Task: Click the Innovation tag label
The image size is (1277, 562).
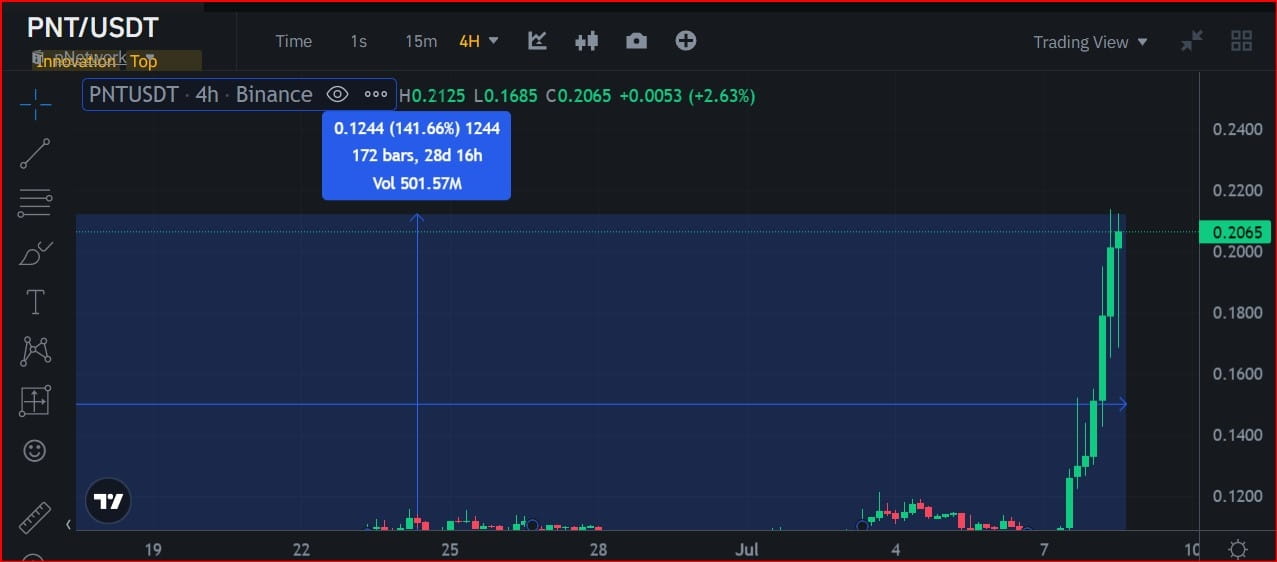Action: (76, 62)
